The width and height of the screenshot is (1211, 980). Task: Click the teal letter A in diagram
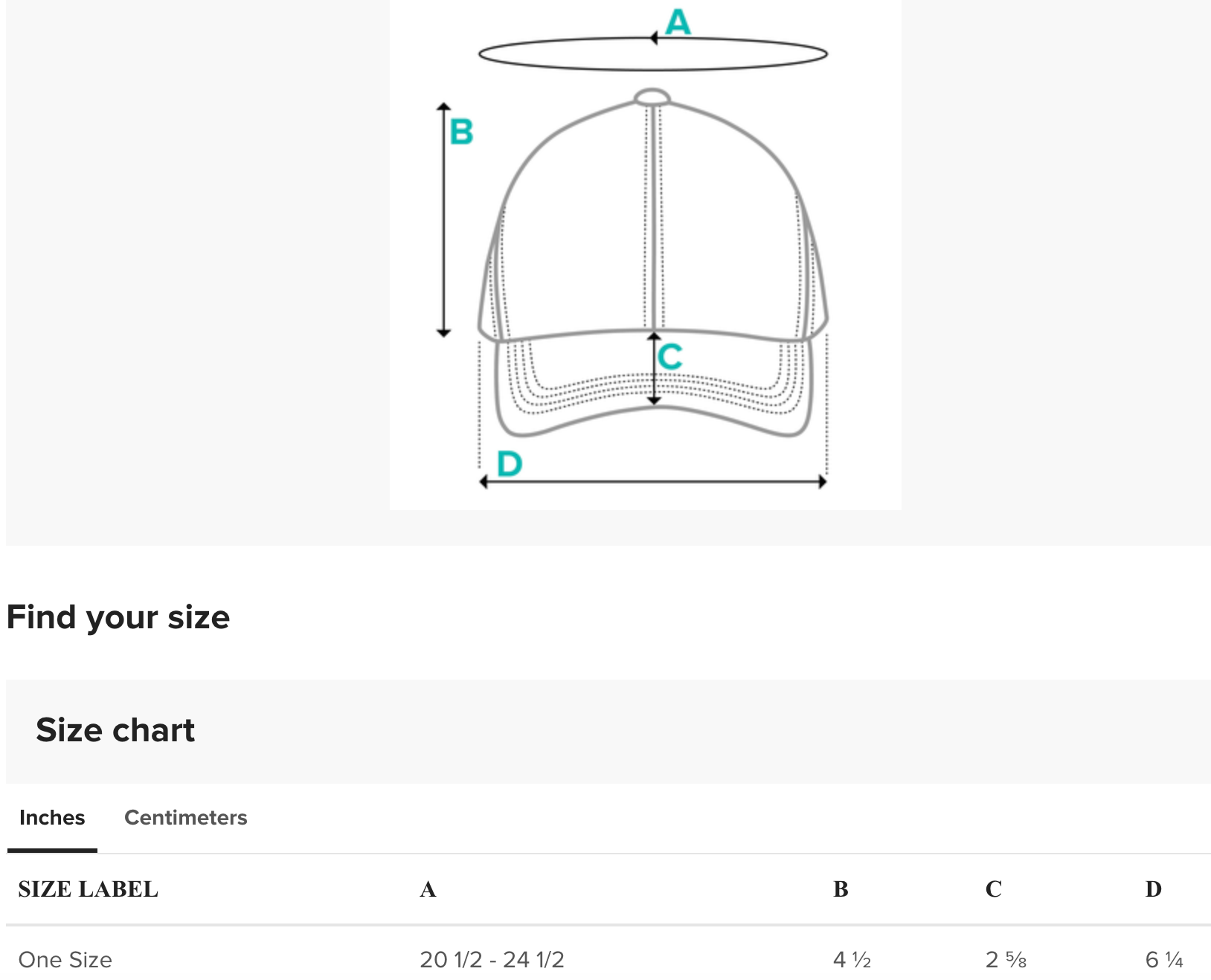(678, 22)
